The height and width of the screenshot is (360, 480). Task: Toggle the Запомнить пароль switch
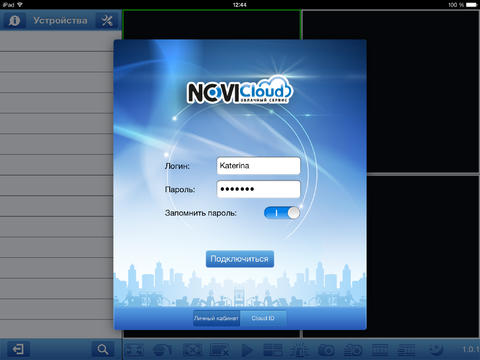282,213
